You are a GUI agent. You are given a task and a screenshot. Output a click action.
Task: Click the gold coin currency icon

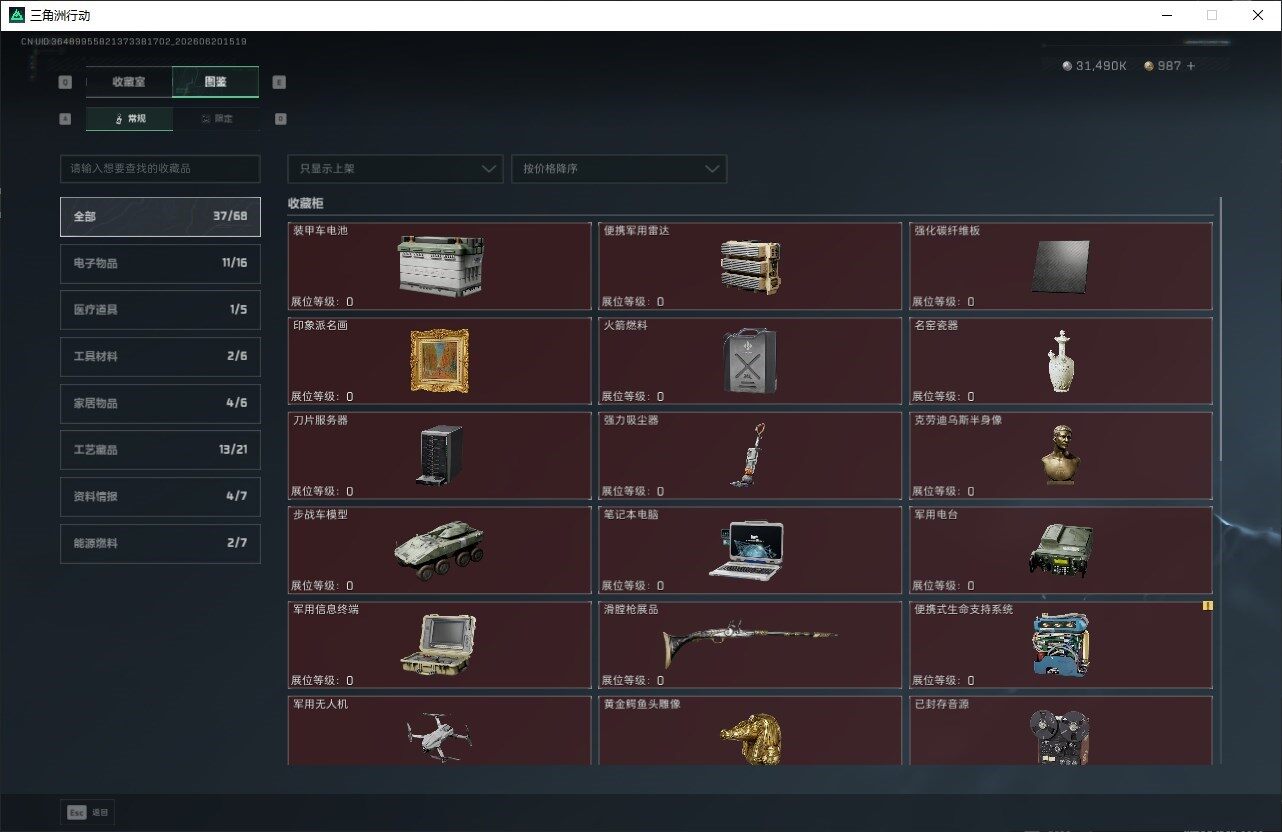[x=1149, y=66]
